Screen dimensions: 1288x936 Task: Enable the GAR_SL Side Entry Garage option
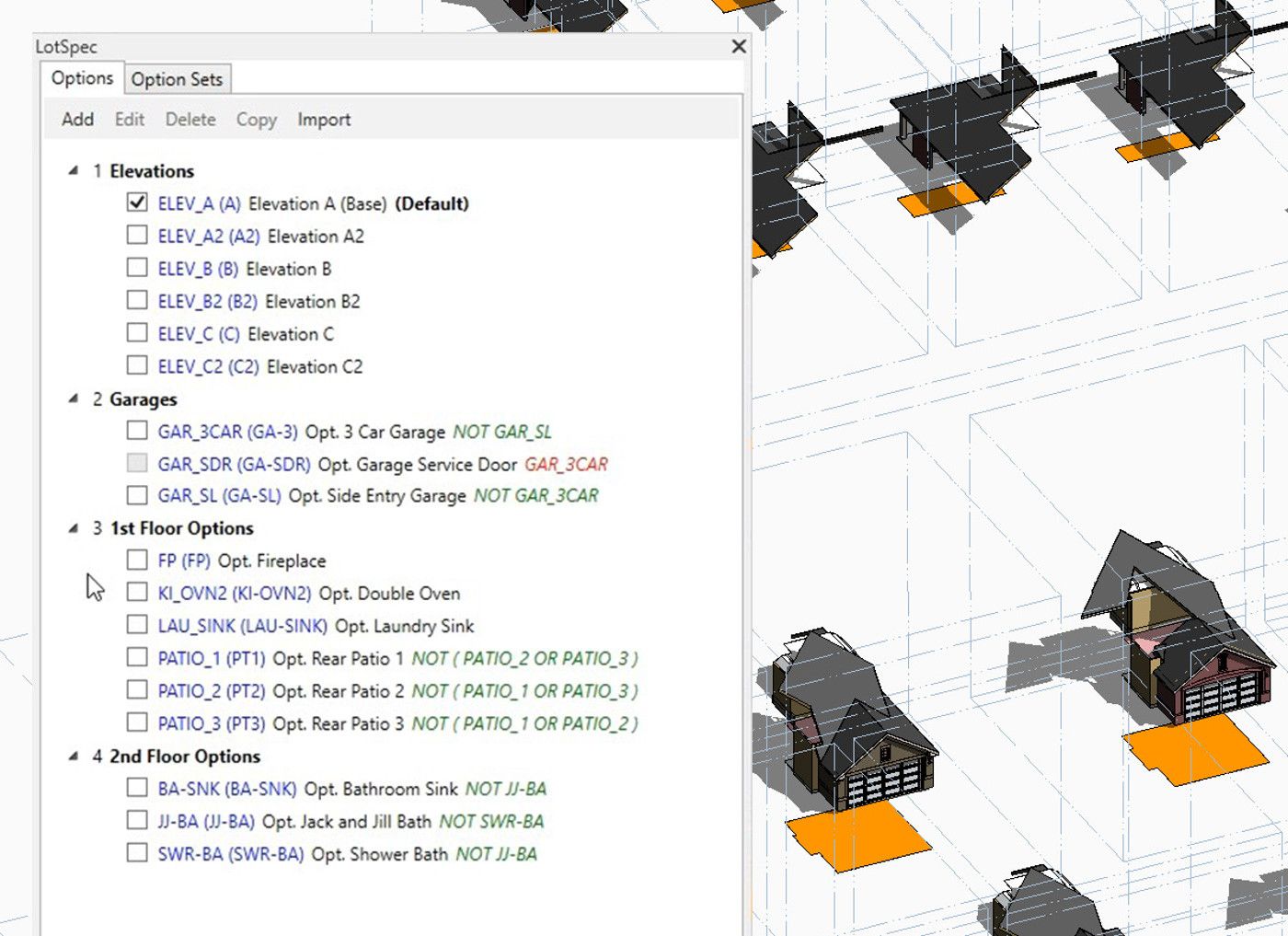[x=138, y=495]
